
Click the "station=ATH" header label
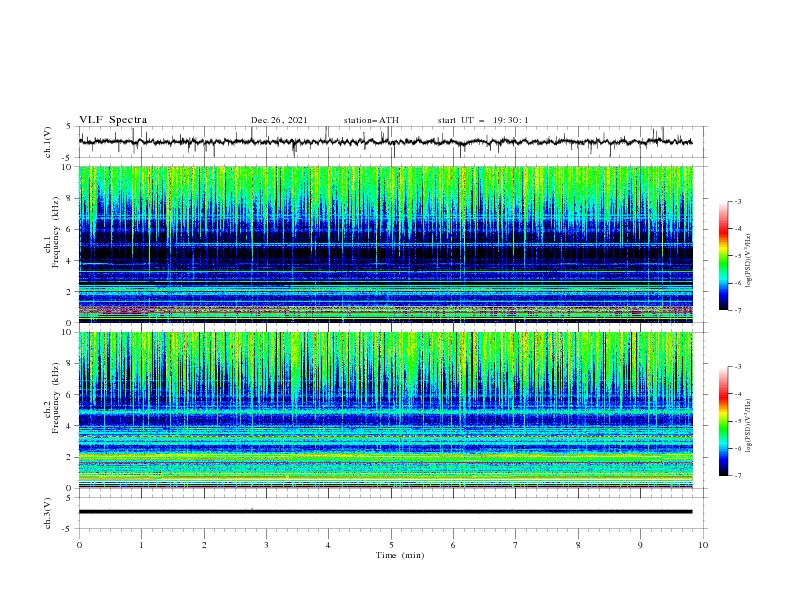pyautogui.click(x=371, y=120)
